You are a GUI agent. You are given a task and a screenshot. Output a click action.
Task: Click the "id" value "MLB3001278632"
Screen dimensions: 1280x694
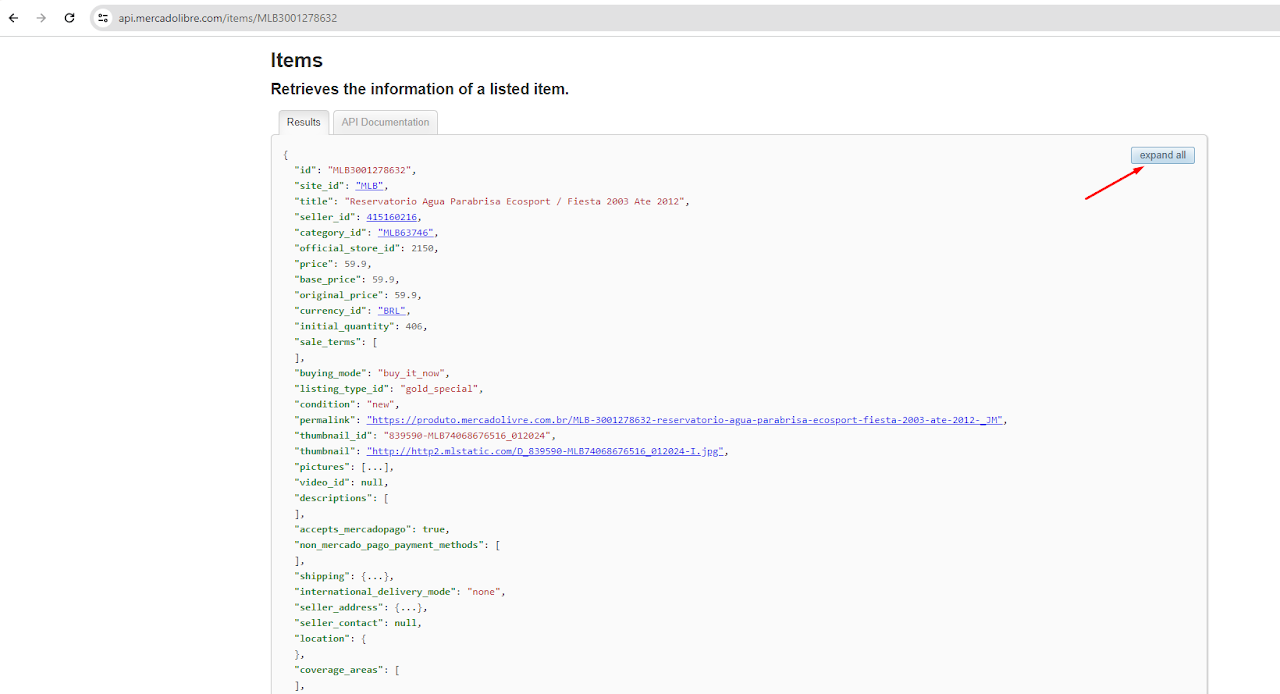[x=370, y=170]
